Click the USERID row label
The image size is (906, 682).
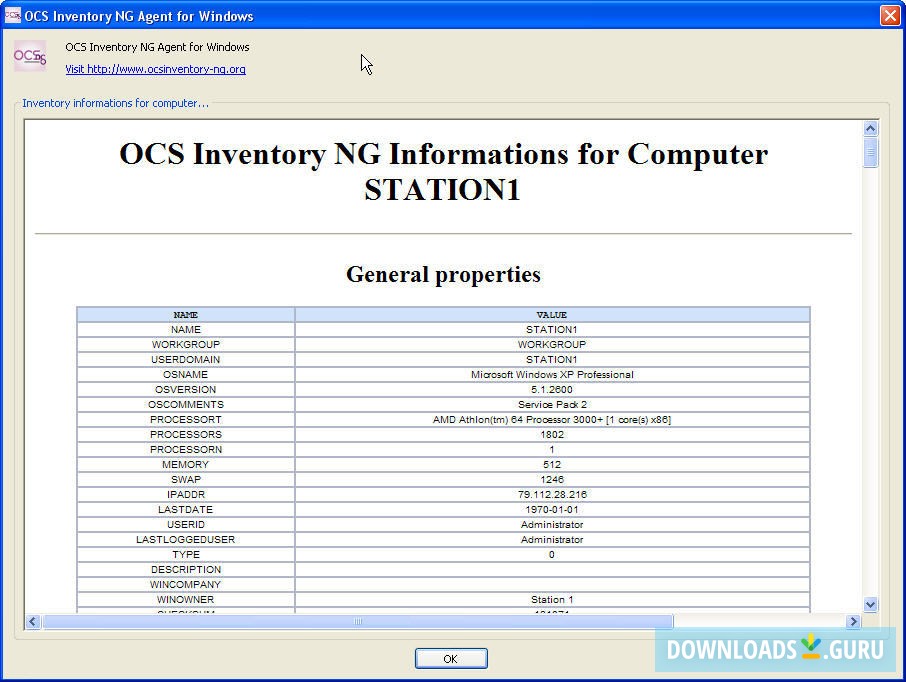185,525
